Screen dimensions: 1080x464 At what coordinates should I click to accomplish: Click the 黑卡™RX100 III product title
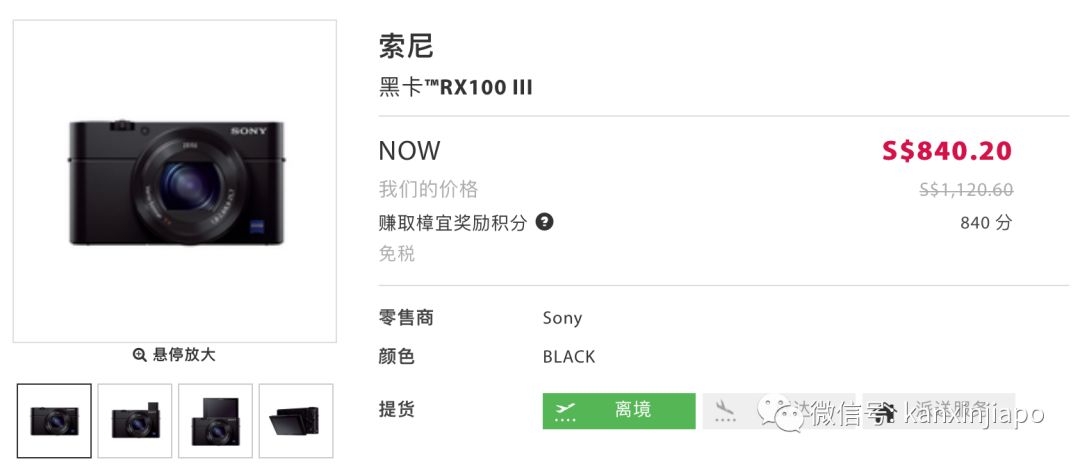(x=455, y=88)
